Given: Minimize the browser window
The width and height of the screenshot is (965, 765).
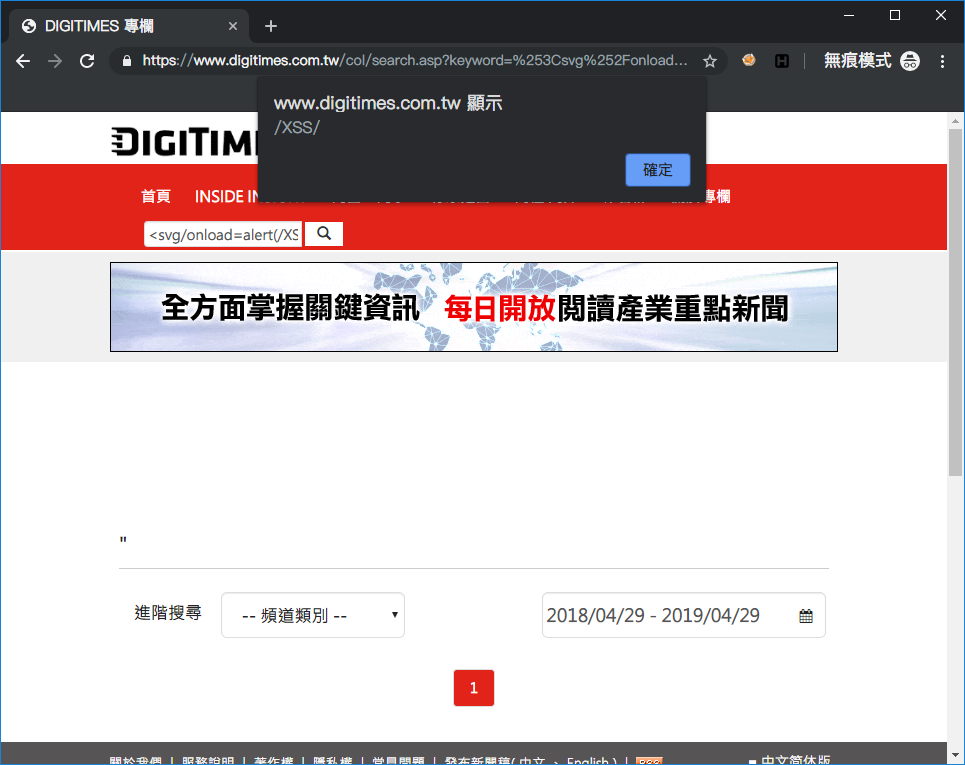Looking at the screenshot, I should 849,15.
